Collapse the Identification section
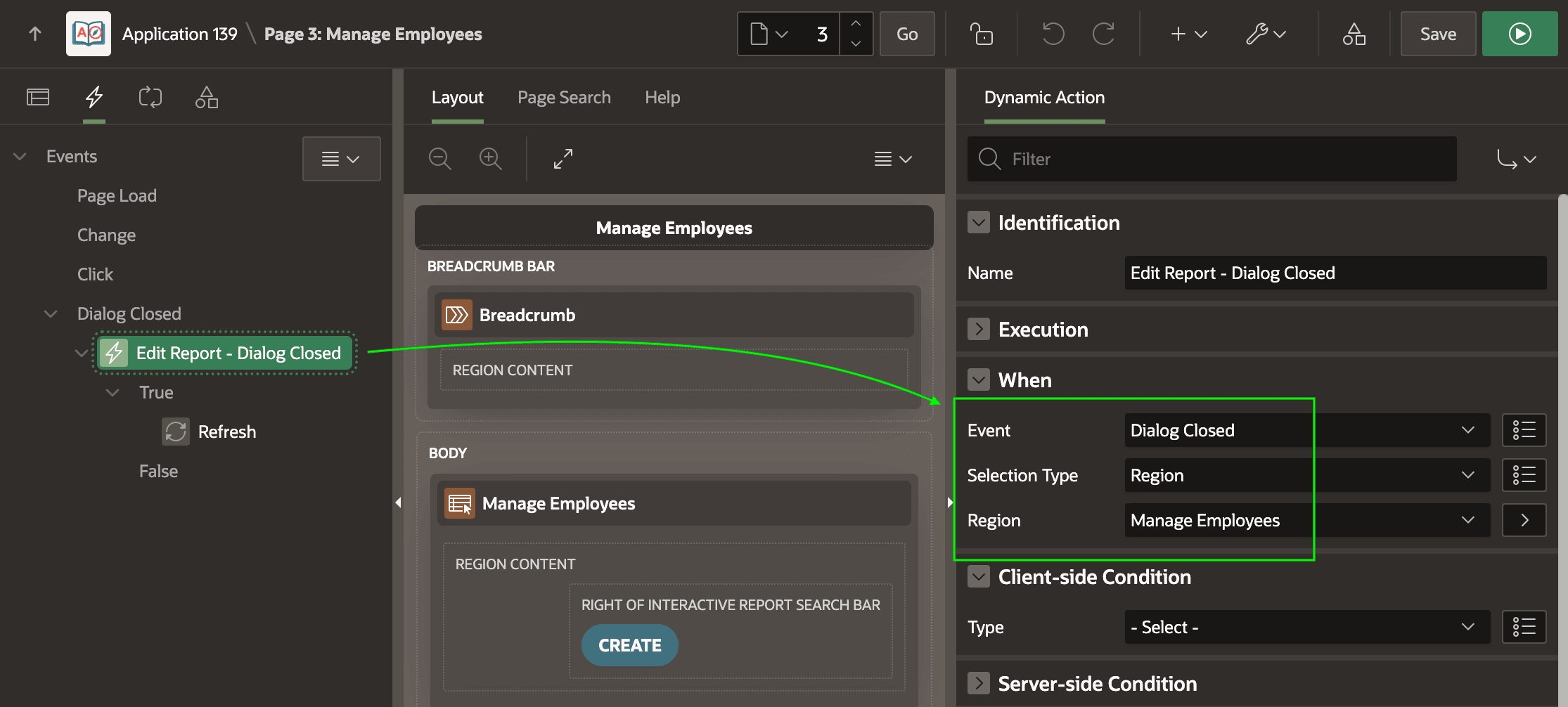The image size is (1568, 707). (x=979, y=223)
